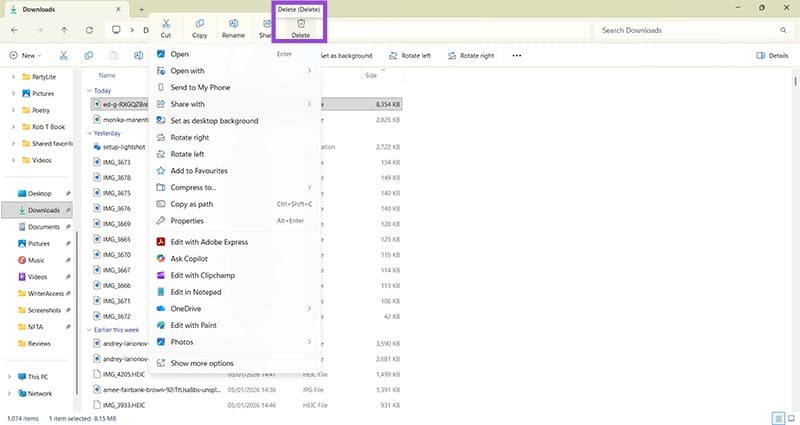Click the Delete trash icon
800x425 pixels.
point(301,23)
